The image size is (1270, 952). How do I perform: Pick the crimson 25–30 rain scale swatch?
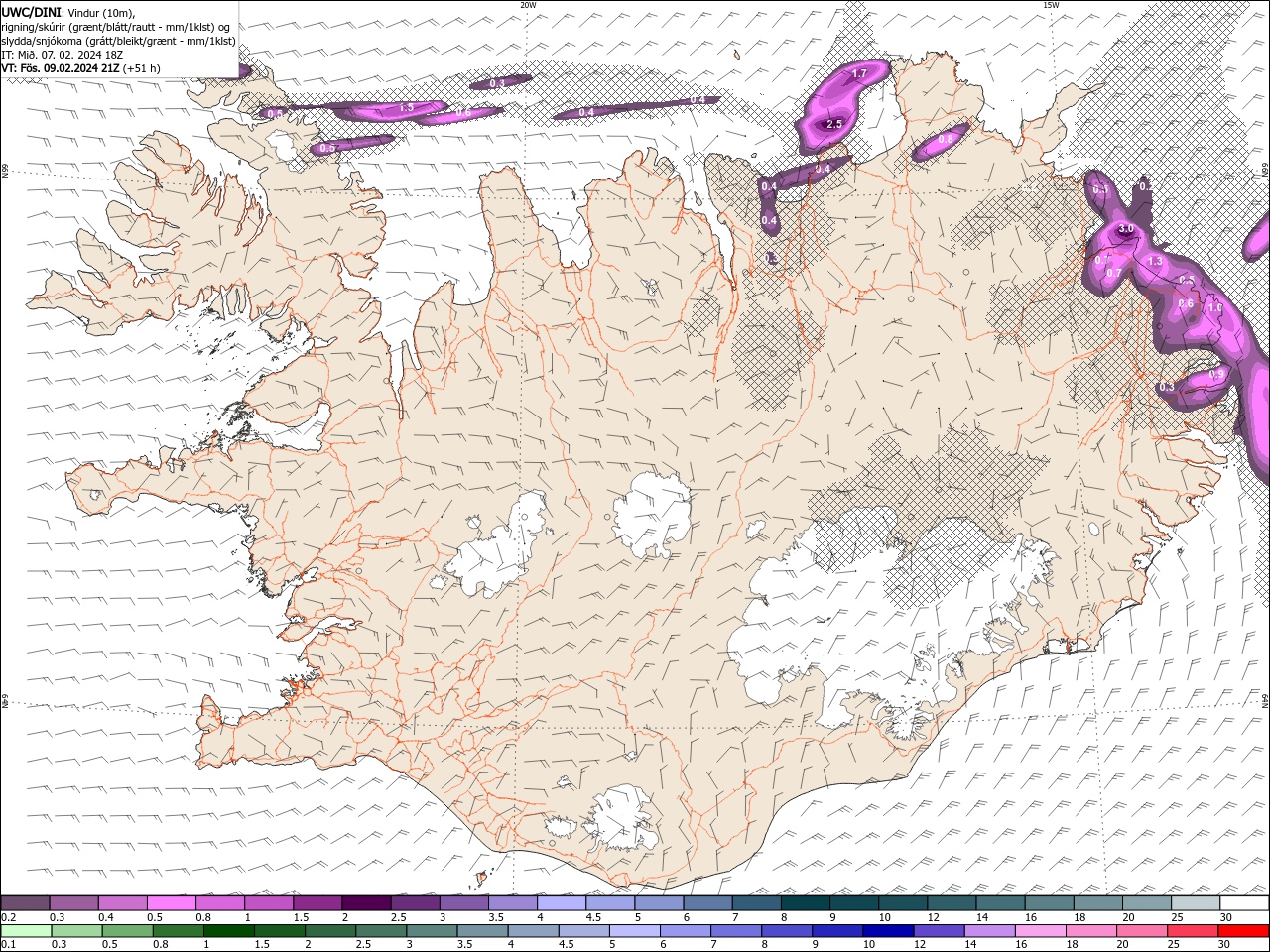coord(1193,931)
